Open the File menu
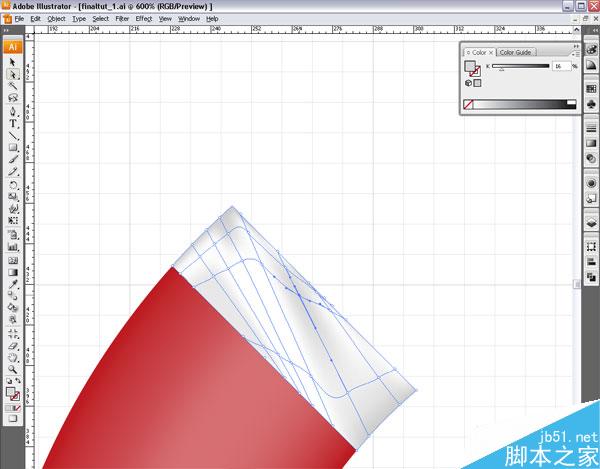The image size is (600, 469). tap(19, 19)
